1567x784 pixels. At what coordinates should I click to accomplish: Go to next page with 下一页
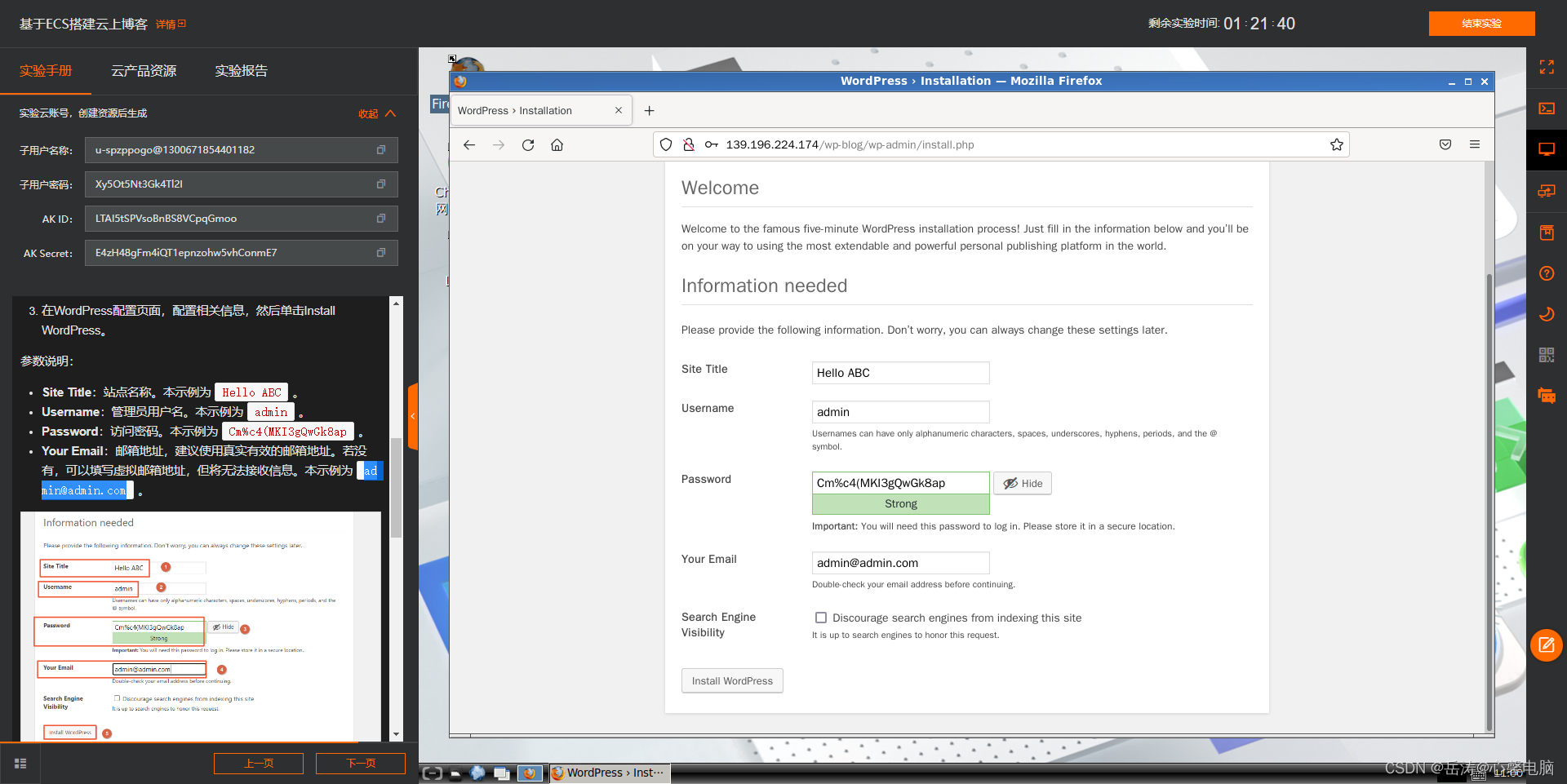tap(361, 764)
